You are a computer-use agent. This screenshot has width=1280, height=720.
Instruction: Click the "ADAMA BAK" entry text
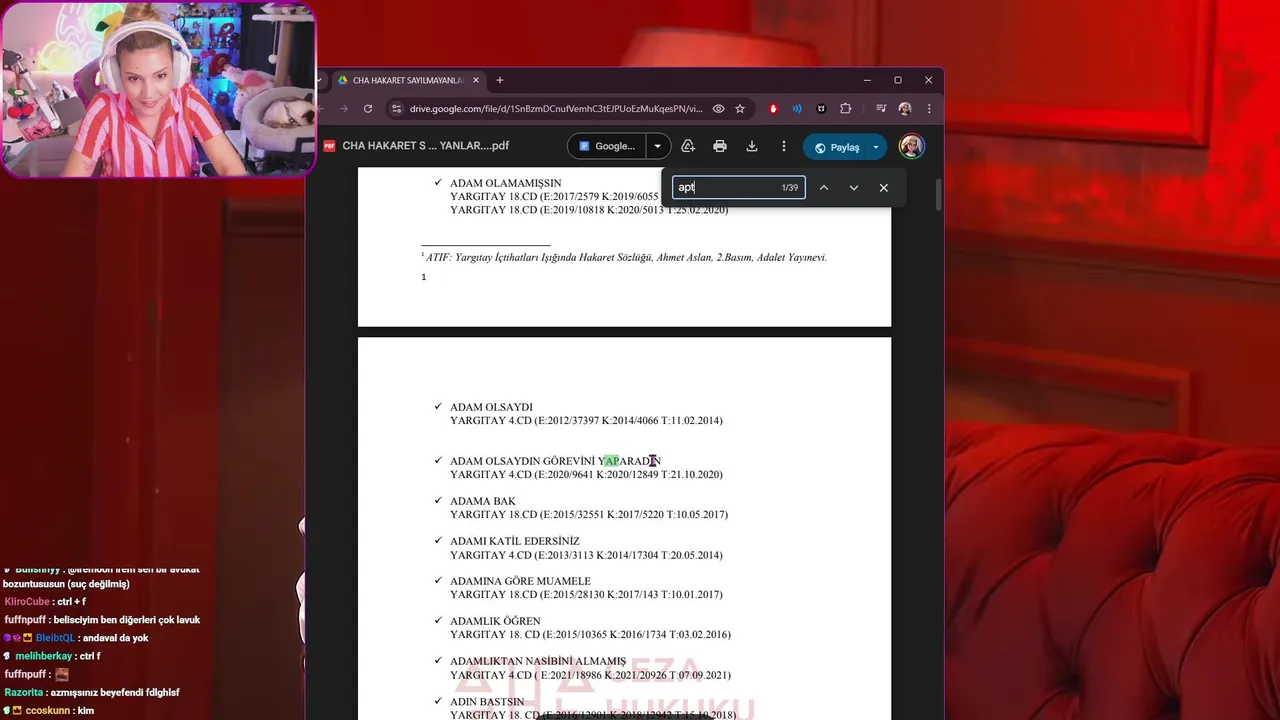click(x=483, y=501)
